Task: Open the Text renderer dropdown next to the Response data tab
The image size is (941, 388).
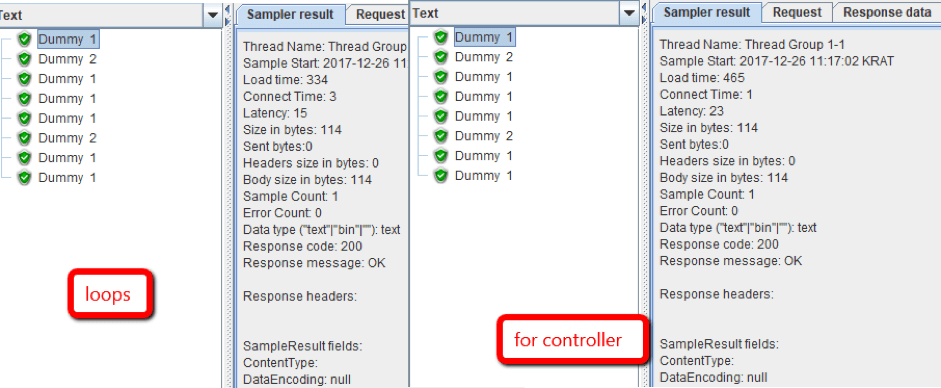Action: point(629,13)
